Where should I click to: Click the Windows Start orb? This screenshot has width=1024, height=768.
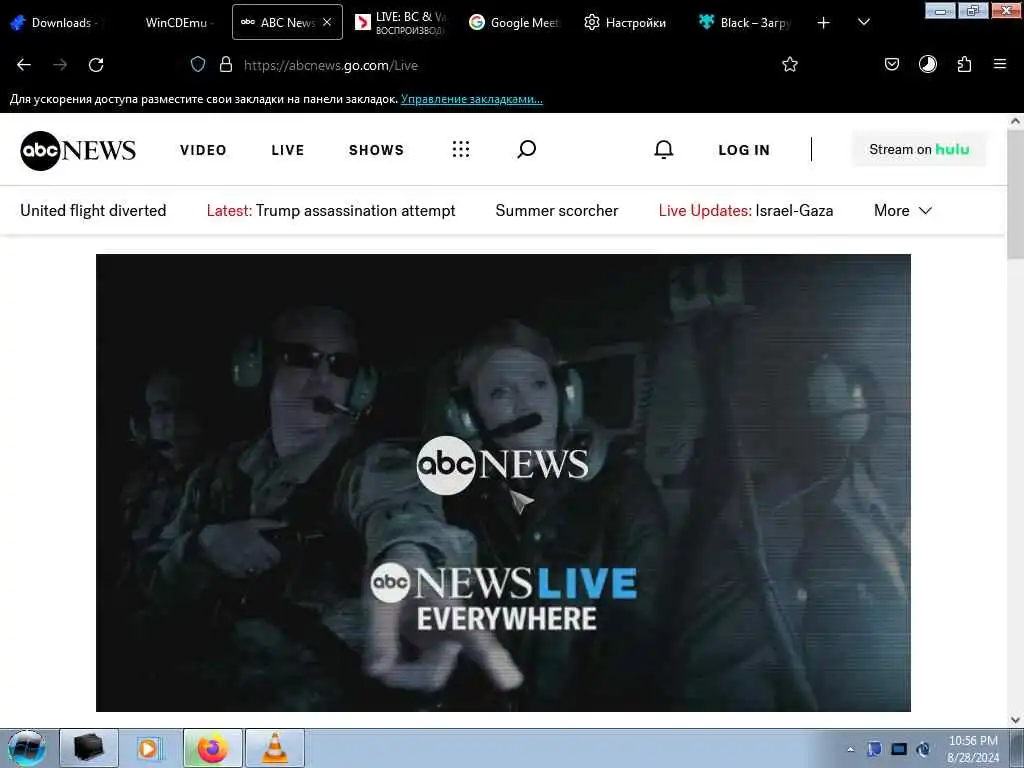tap(26, 748)
